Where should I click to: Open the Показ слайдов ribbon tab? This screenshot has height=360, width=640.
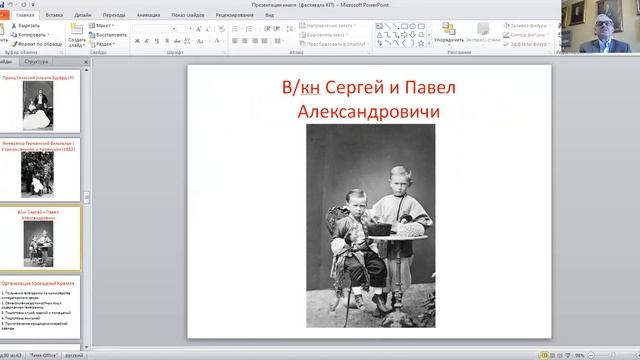[x=188, y=15]
